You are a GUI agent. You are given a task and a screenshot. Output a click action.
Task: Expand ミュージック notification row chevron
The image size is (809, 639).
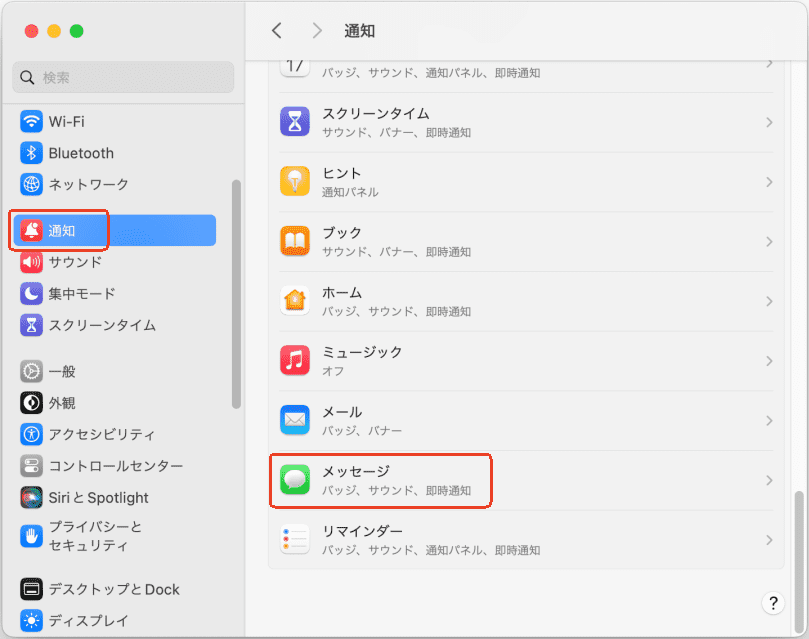(769, 361)
